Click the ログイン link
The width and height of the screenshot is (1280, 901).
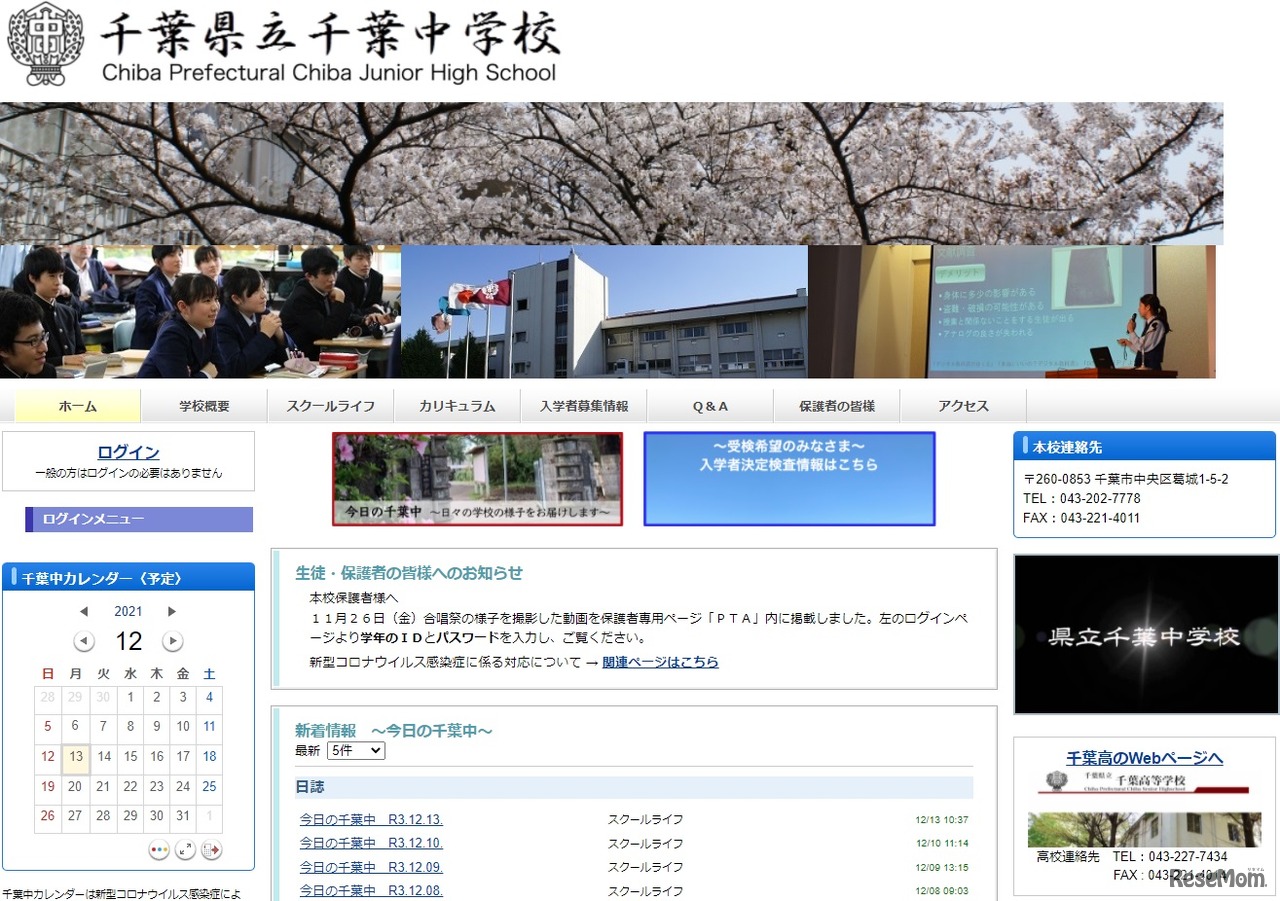point(128,452)
